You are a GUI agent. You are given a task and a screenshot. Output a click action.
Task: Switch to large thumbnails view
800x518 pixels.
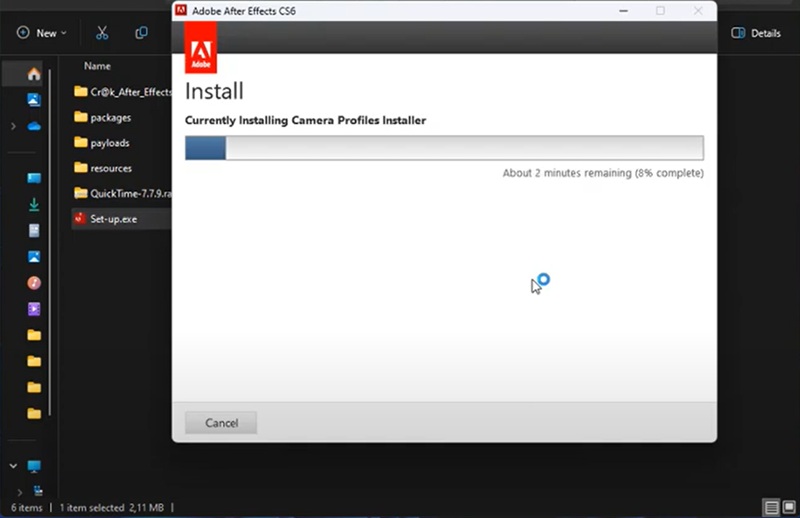[x=788, y=507]
